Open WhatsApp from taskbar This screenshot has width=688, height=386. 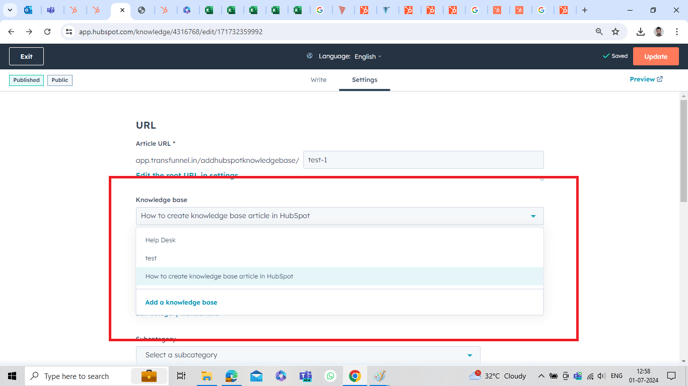pos(330,376)
